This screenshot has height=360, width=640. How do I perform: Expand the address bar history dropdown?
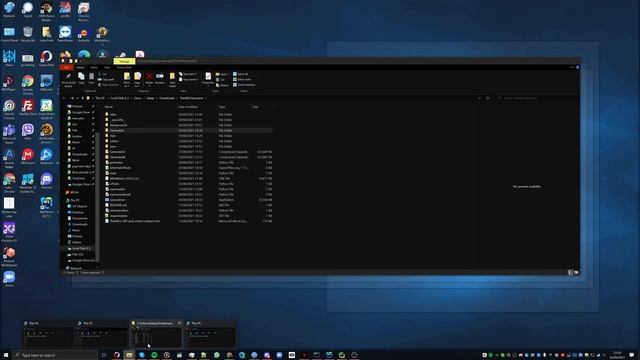click(x=479, y=98)
